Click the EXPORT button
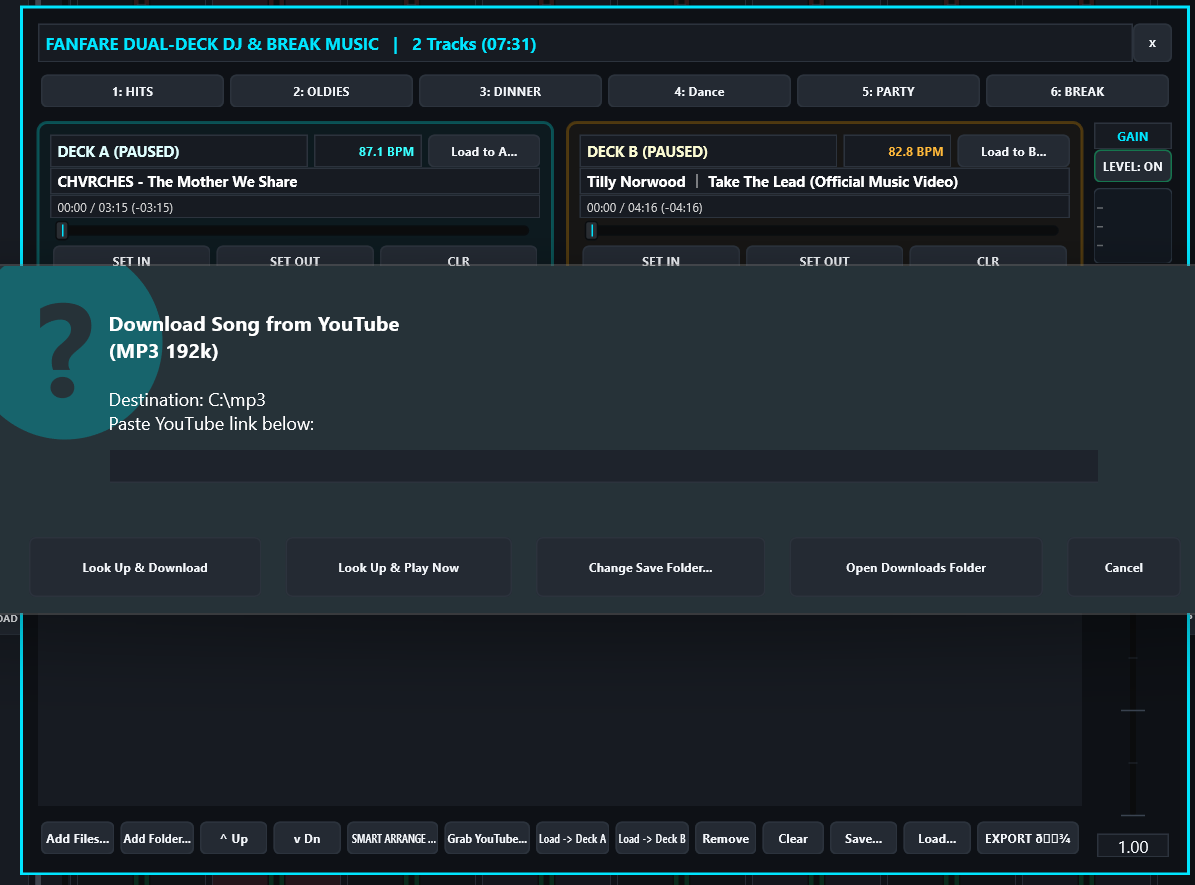The width and height of the screenshot is (1195, 885). pyautogui.click(x=1028, y=839)
